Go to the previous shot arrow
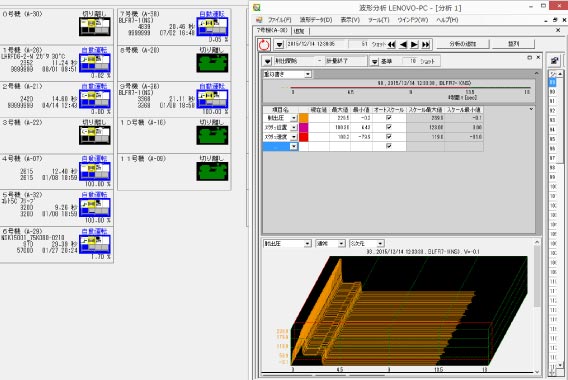Viewport: 568px width, 380px height. pyautogui.click(x=403, y=45)
